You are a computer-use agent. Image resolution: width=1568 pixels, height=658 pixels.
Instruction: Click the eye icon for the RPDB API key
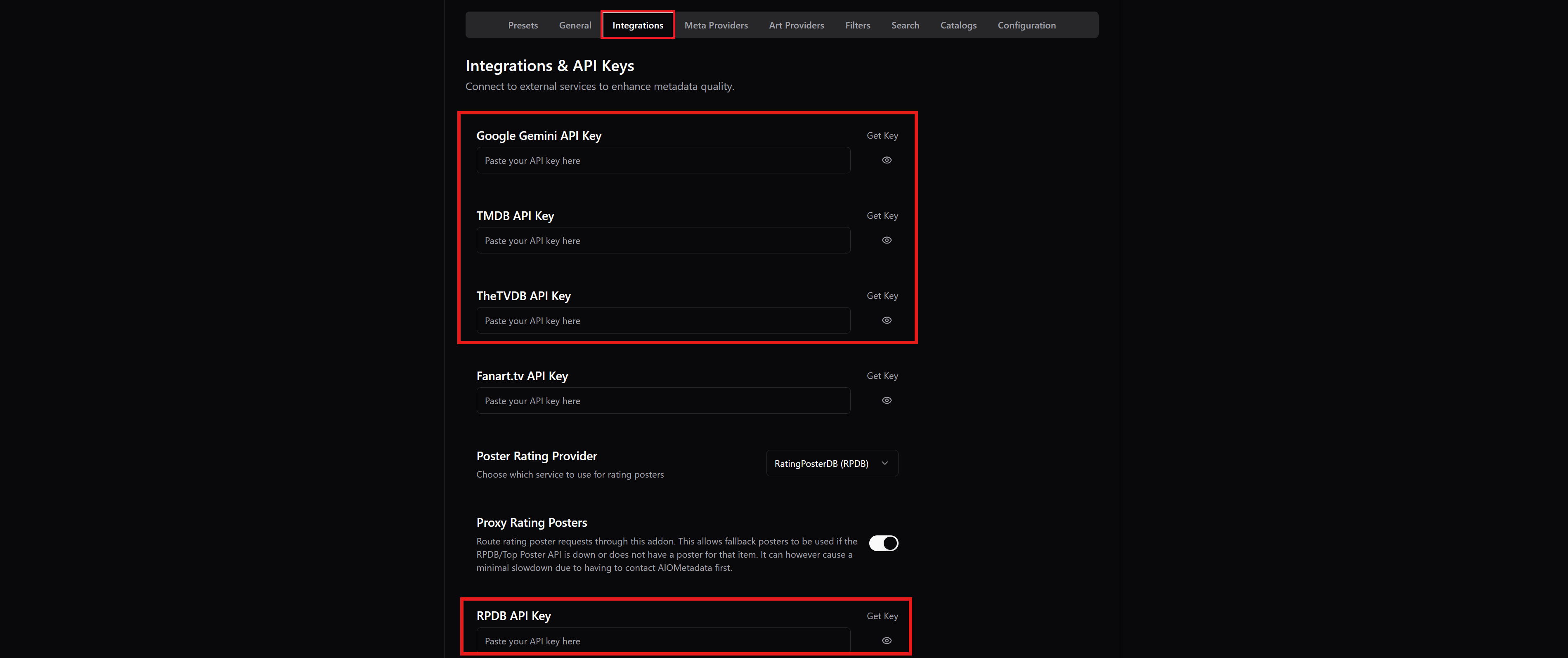coord(886,640)
